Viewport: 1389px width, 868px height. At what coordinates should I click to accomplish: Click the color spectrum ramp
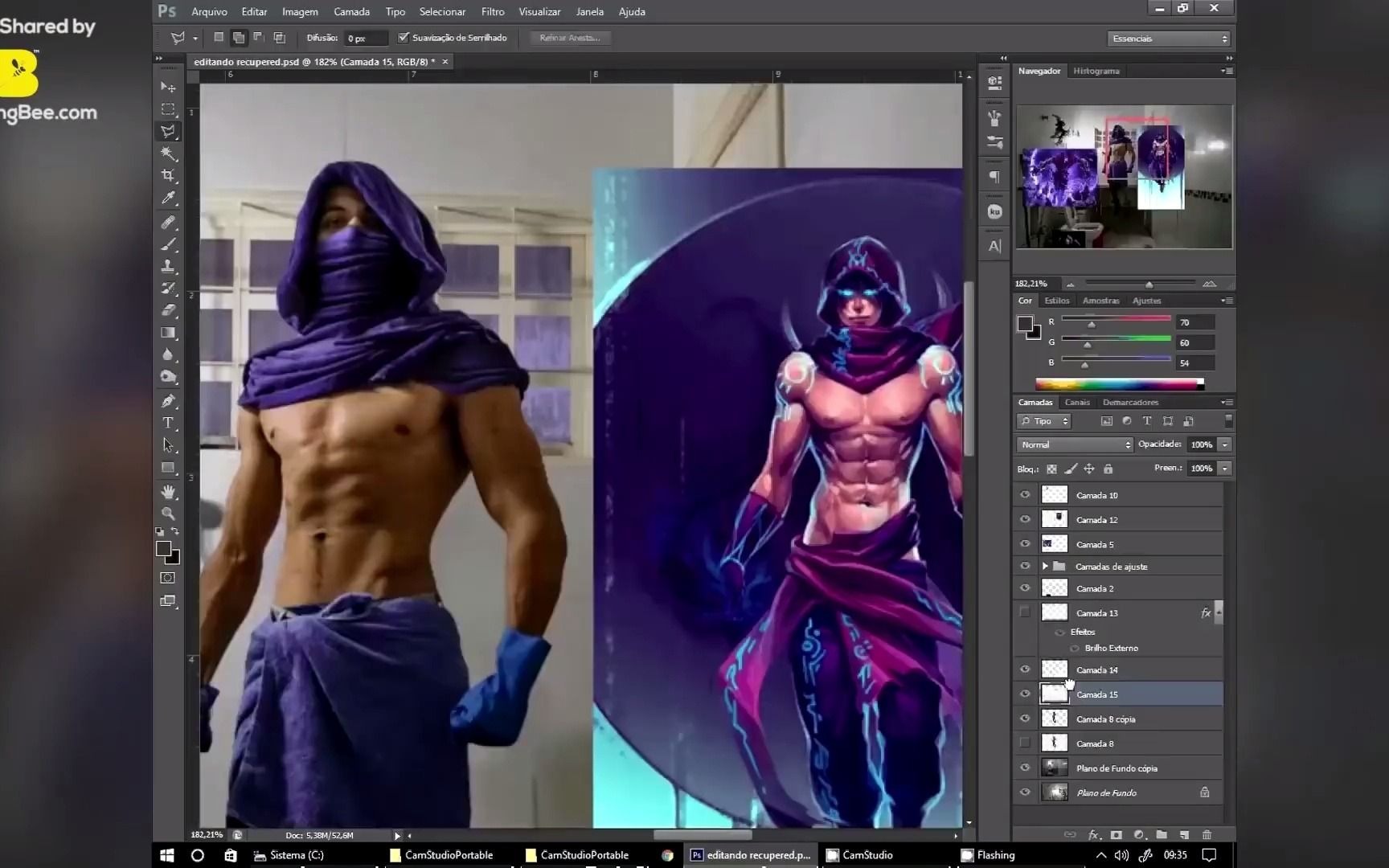point(1119,384)
